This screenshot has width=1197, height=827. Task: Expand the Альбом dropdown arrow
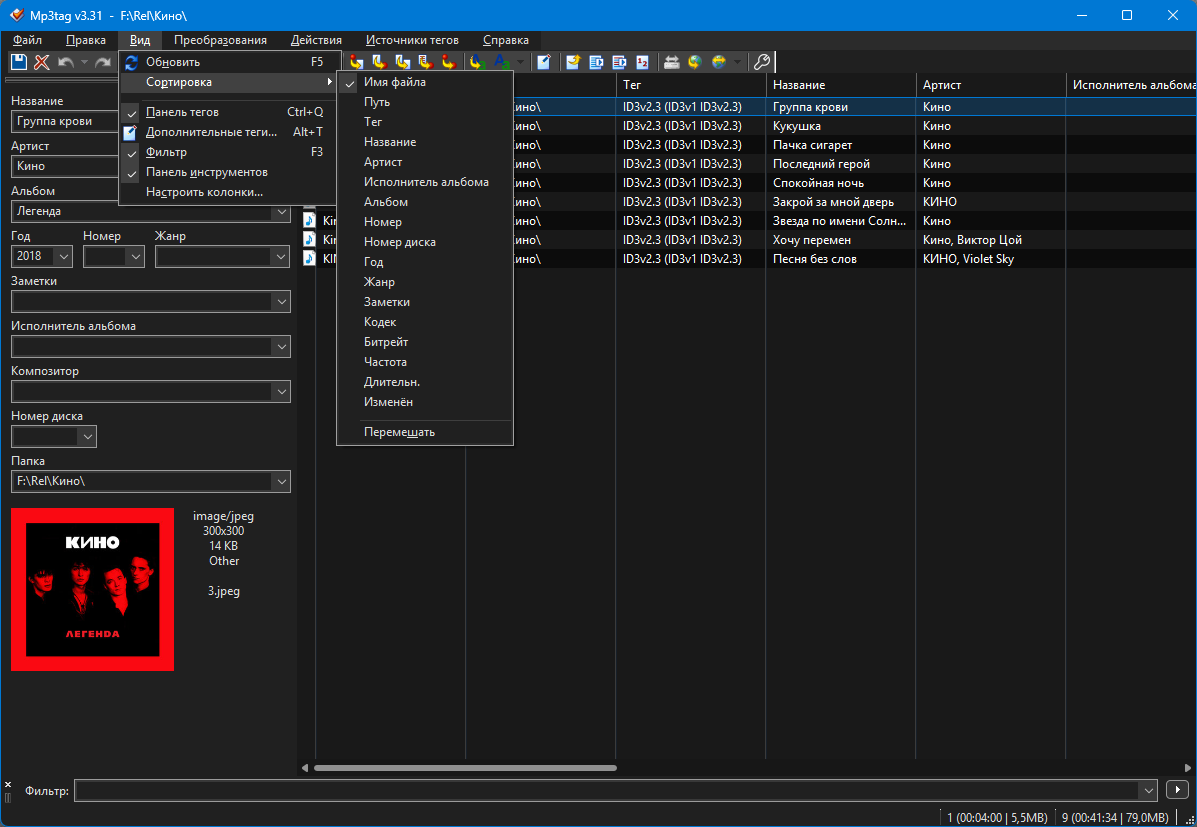click(281, 212)
